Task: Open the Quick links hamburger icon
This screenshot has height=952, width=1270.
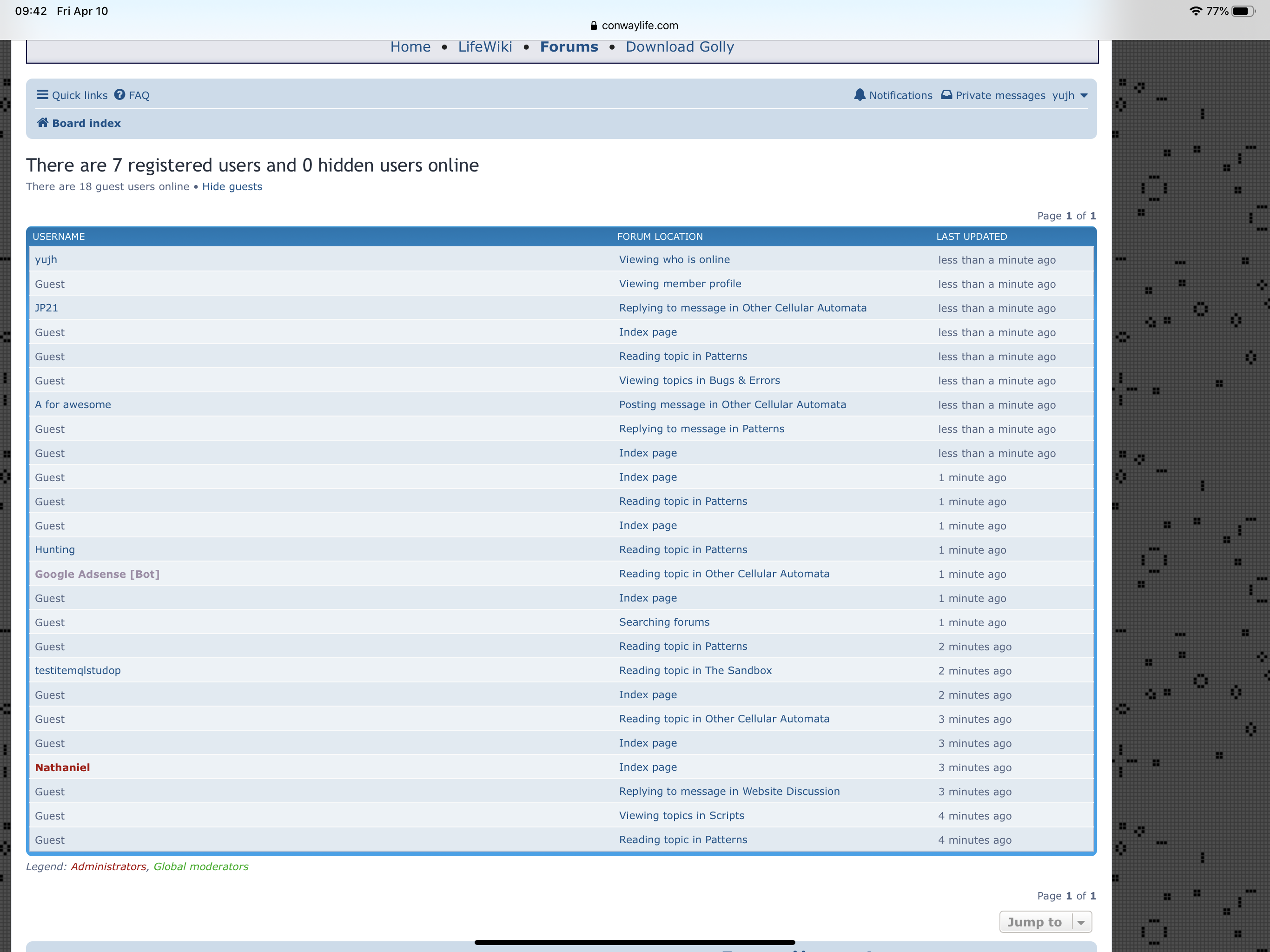Action: [x=42, y=95]
